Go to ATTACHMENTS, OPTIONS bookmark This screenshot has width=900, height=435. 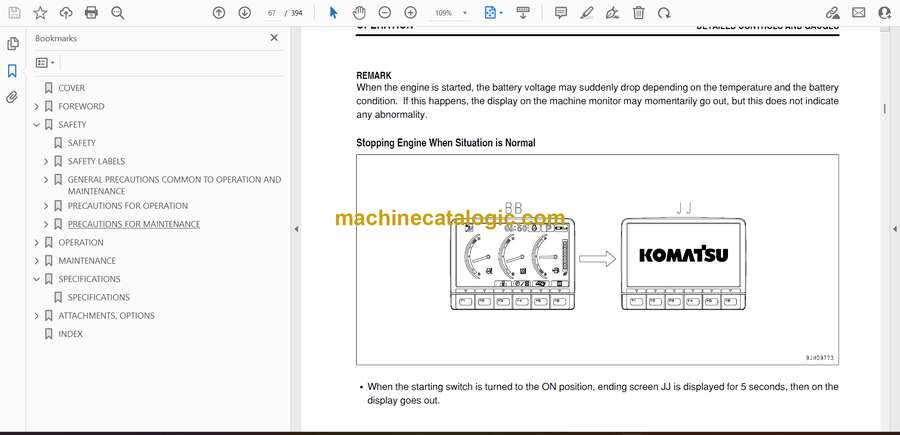(x=106, y=316)
